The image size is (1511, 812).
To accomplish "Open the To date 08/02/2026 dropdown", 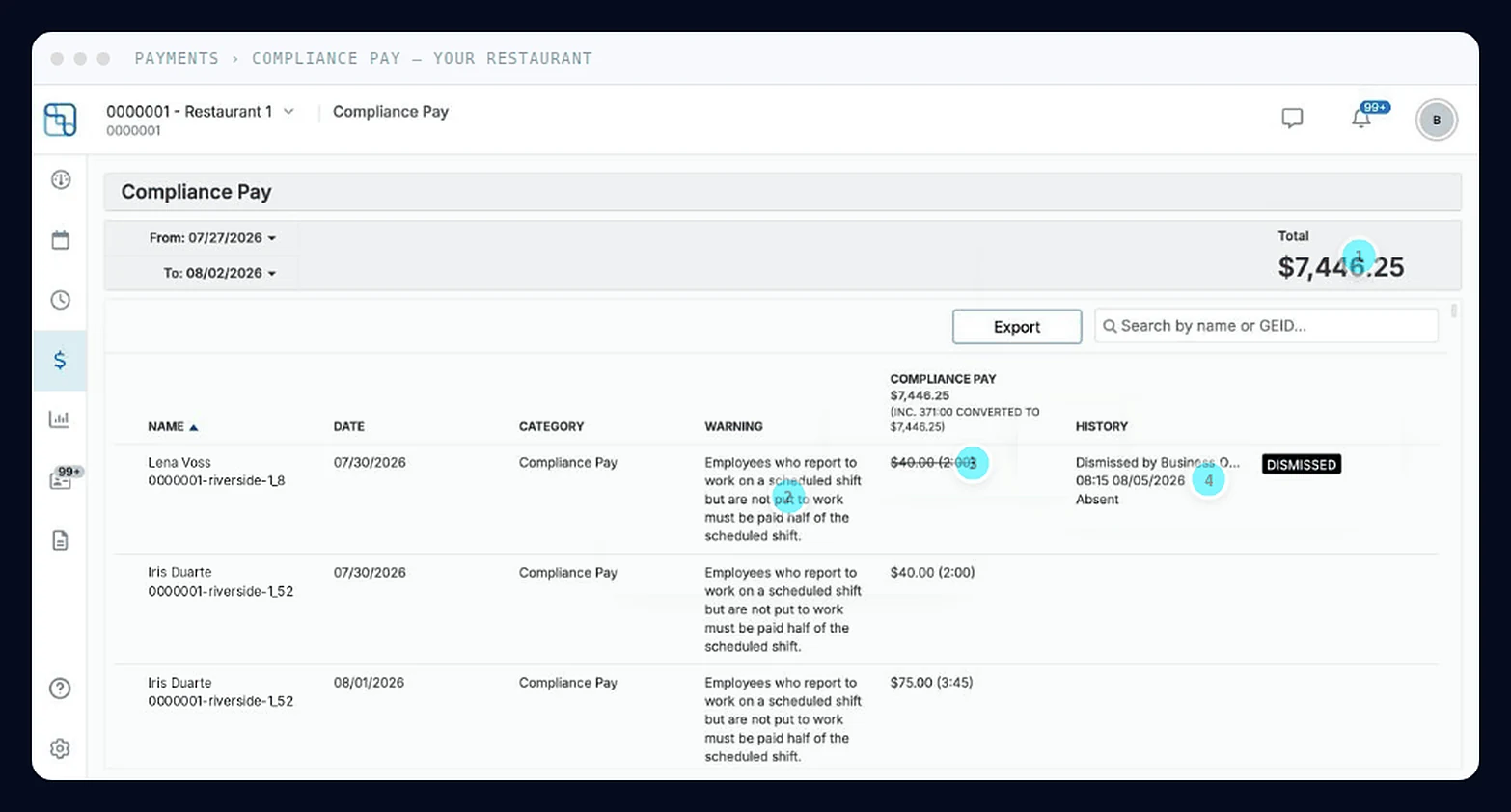I will [x=220, y=273].
